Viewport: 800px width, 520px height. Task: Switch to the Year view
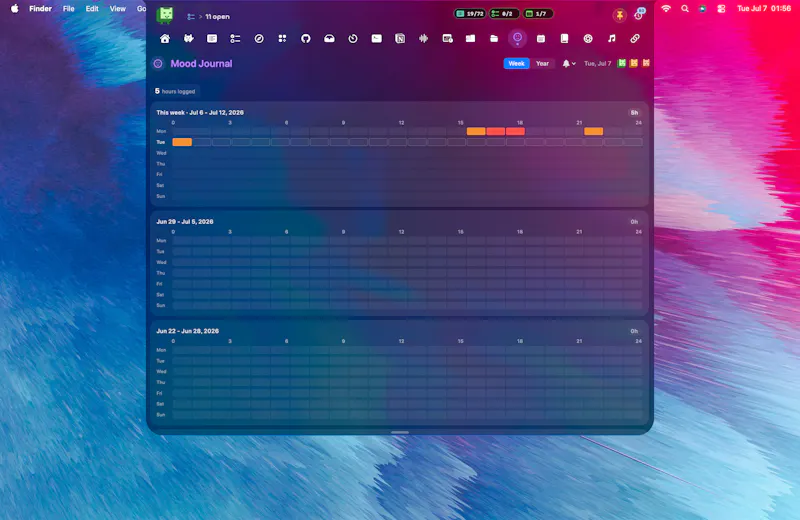click(x=542, y=63)
